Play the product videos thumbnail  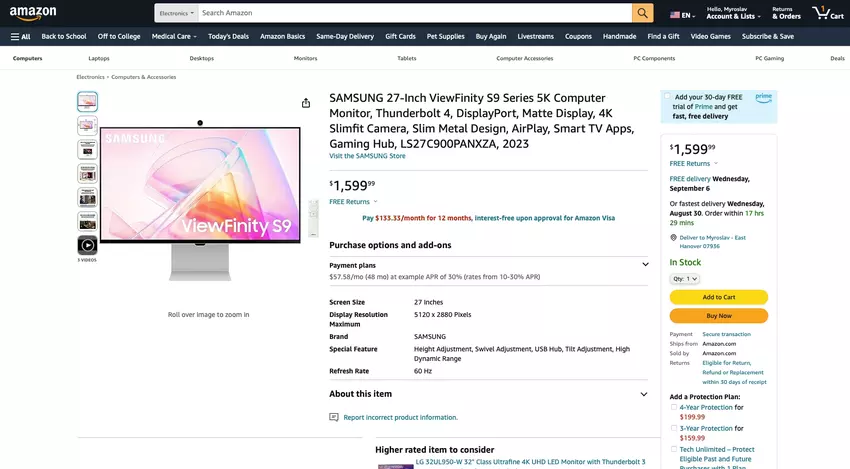coord(87,246)
